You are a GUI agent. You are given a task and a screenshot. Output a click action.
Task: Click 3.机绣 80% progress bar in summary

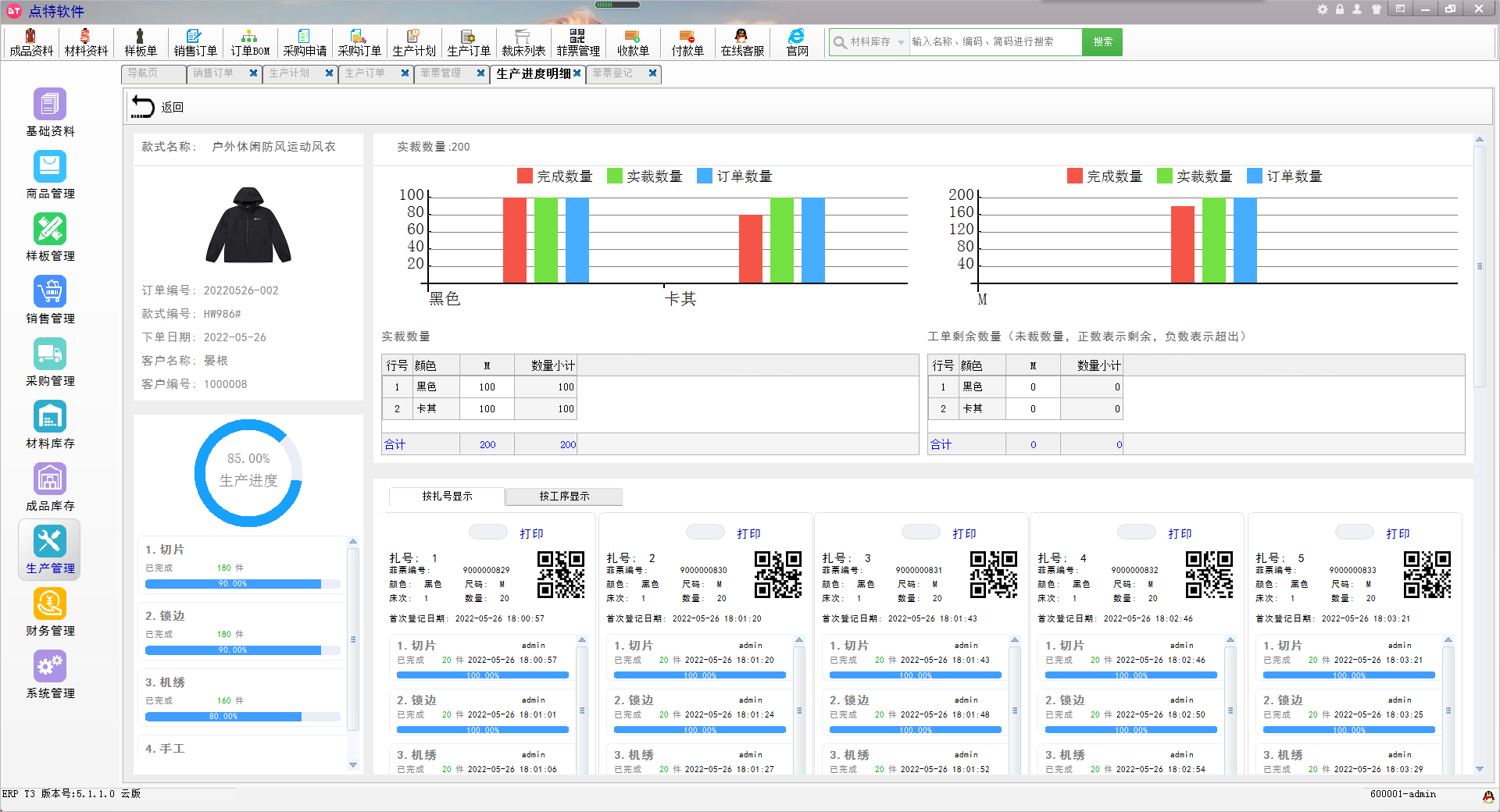click(x=242, y=717)
